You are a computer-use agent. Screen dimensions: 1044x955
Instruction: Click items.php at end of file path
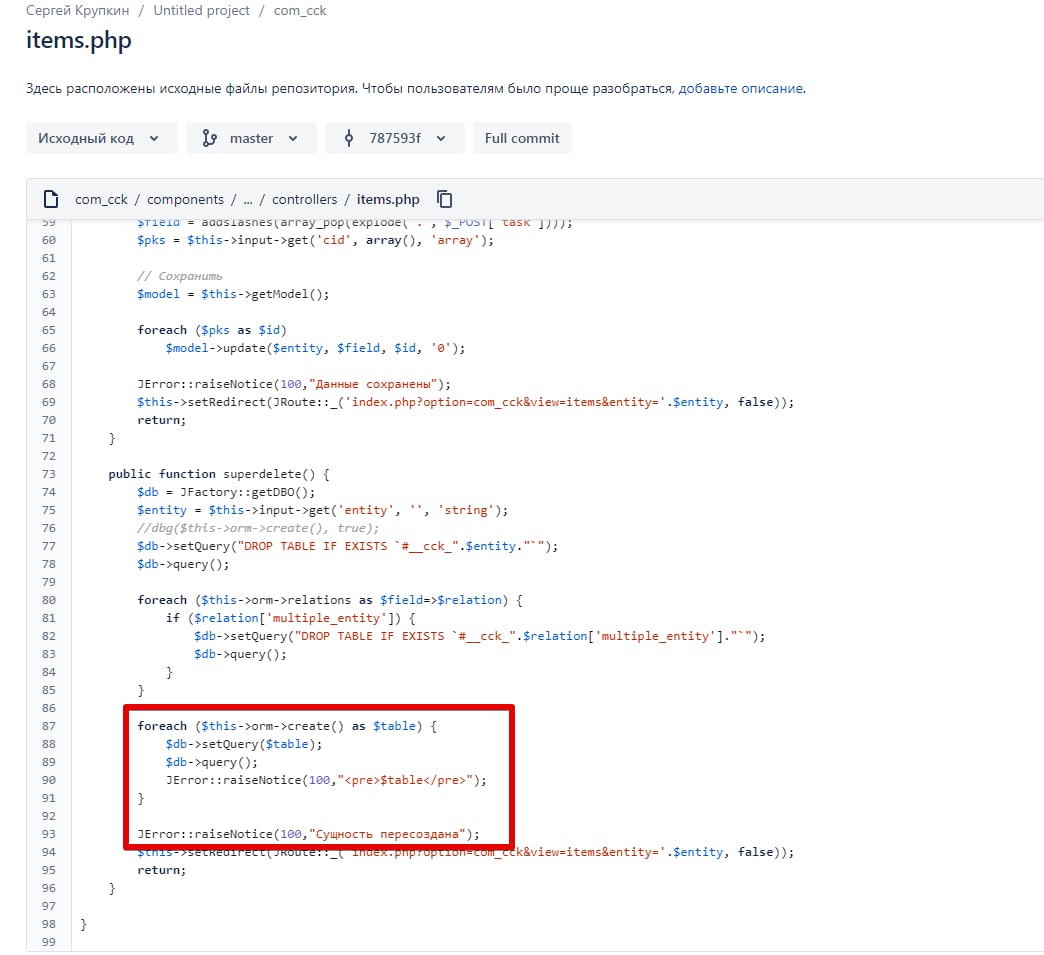[x=388, y=199]
